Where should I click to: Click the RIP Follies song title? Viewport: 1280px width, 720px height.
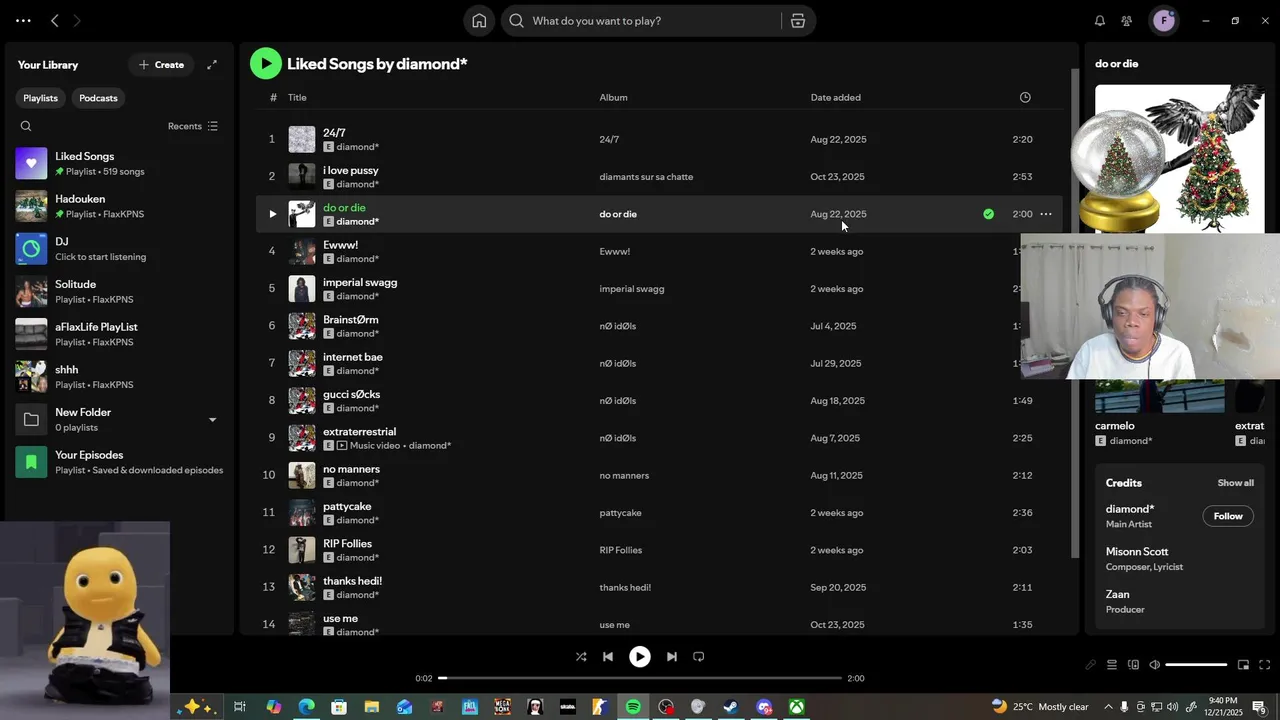[x=347, y=544]
